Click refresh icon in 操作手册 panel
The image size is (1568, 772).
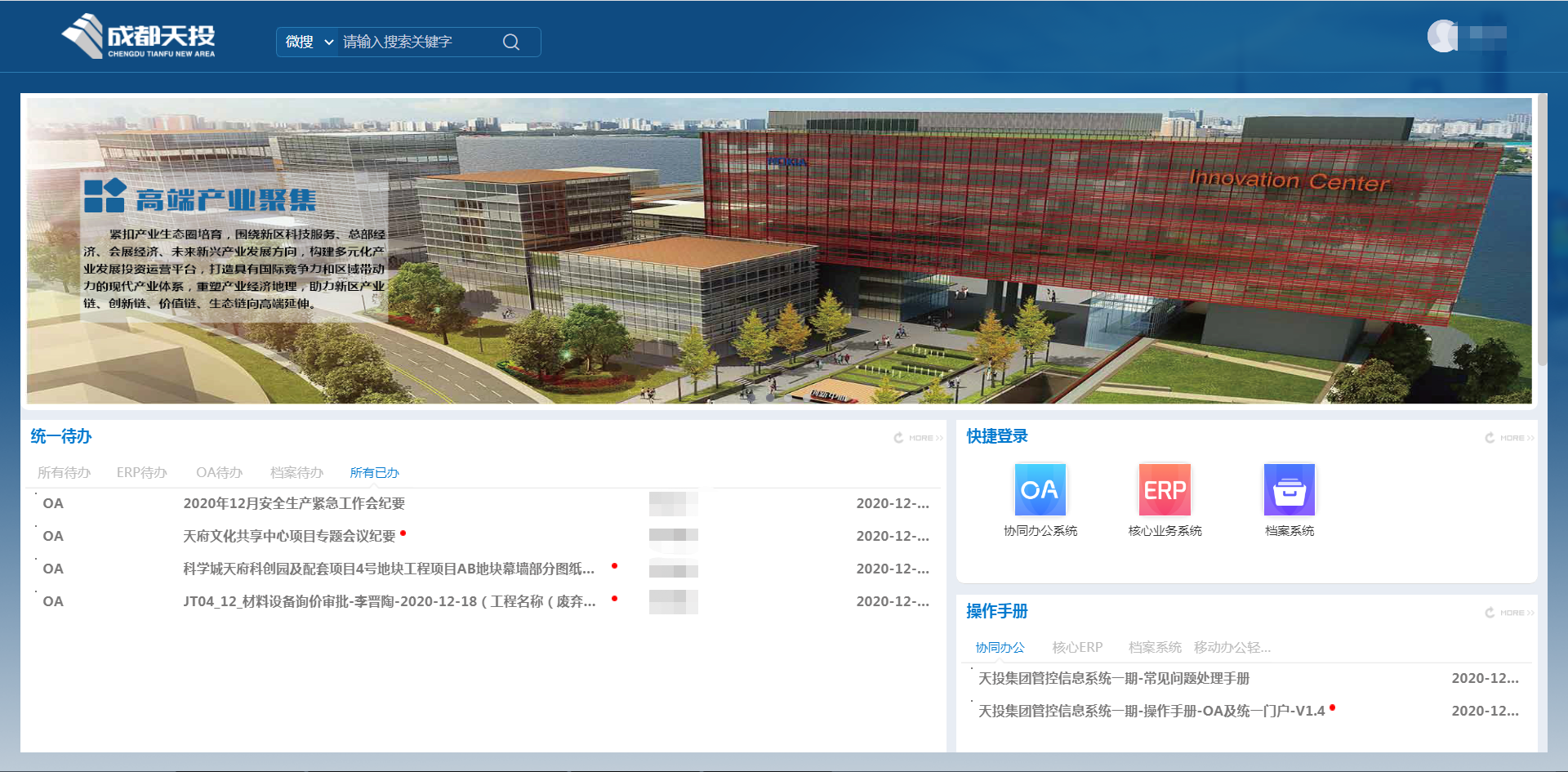1490,613
